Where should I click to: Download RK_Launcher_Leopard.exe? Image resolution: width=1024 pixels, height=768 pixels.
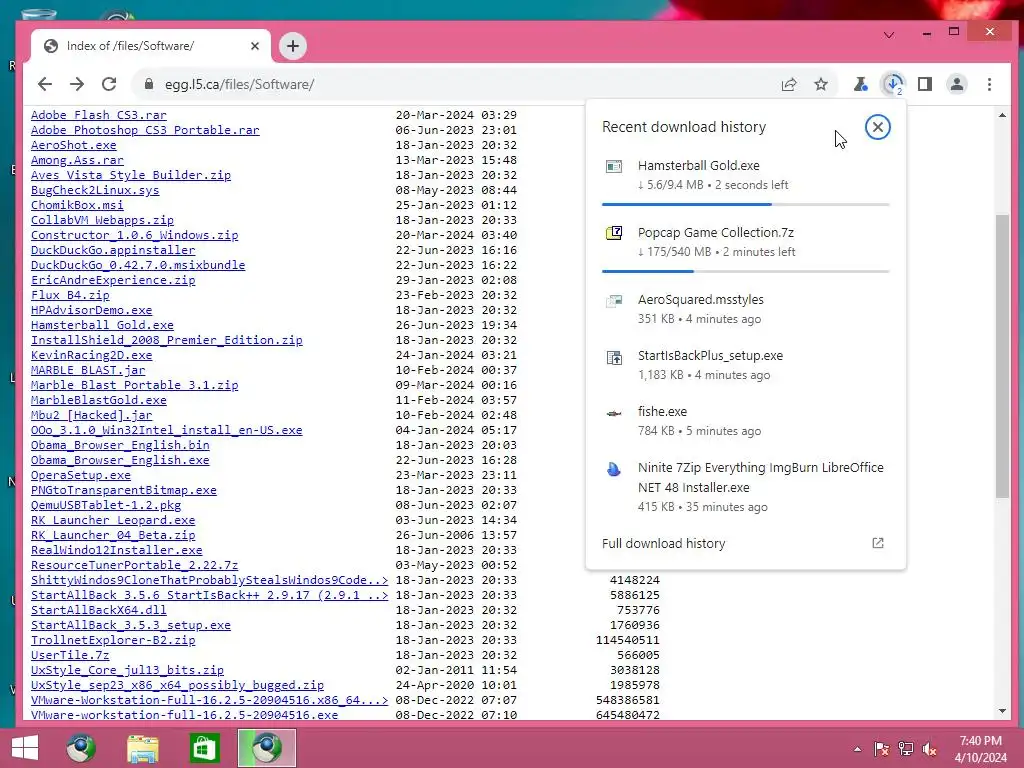(x=113, y=520)
